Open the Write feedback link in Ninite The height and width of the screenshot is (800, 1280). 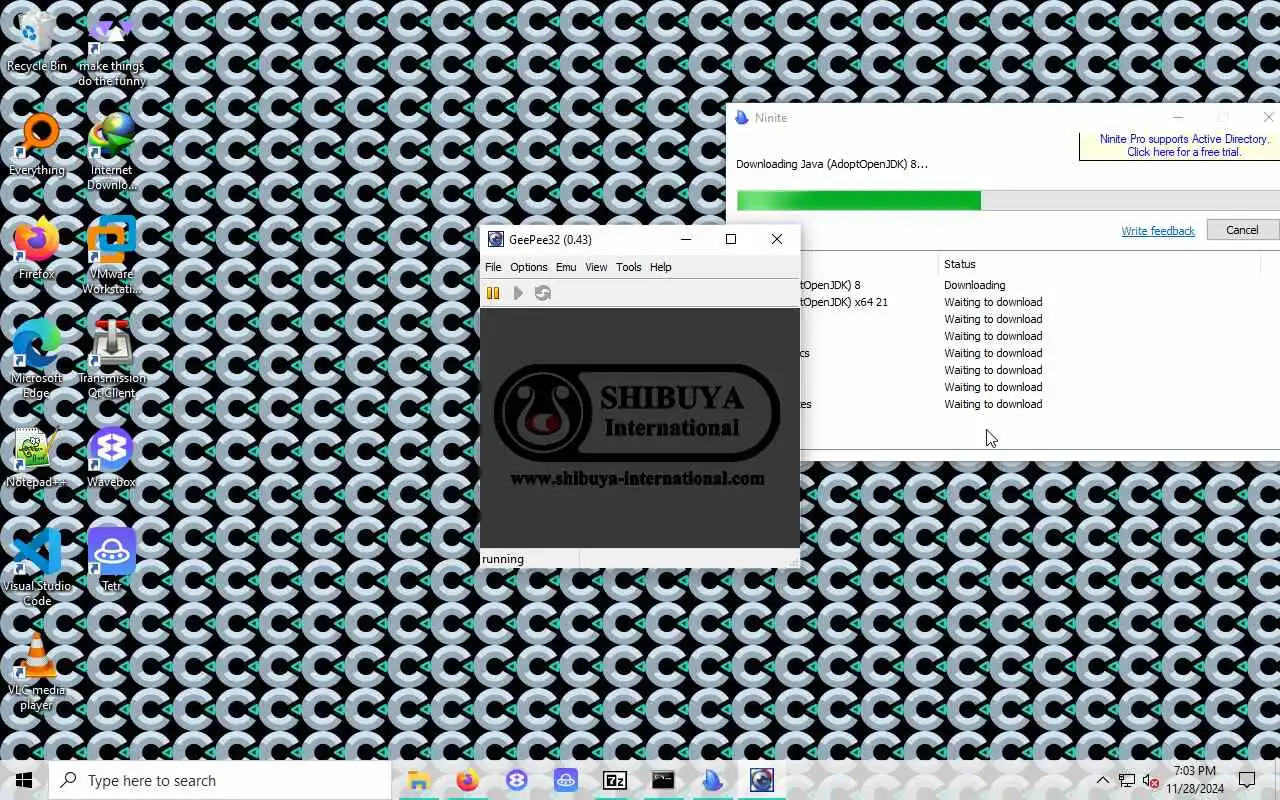[x=1158, y=231]
